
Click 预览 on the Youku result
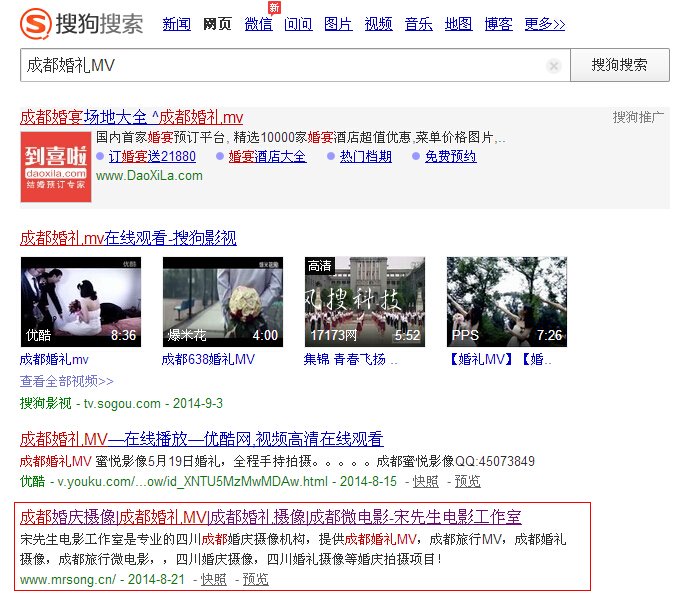point(467,481)
